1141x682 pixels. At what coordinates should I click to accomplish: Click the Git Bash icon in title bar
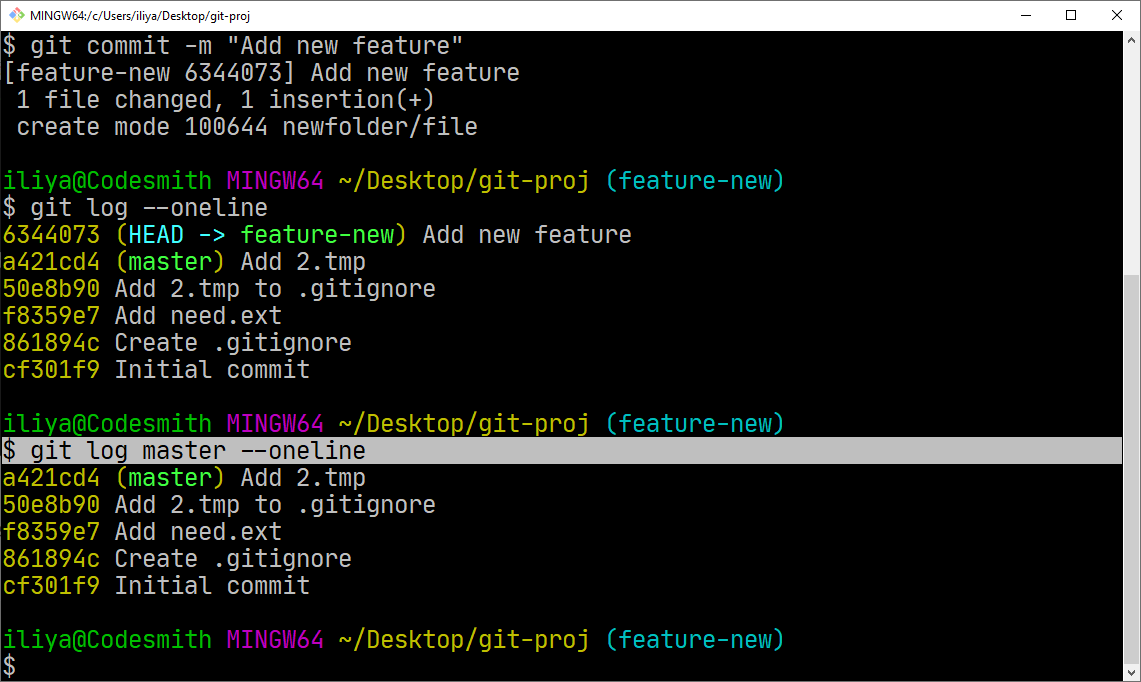(x=16, y=15)
